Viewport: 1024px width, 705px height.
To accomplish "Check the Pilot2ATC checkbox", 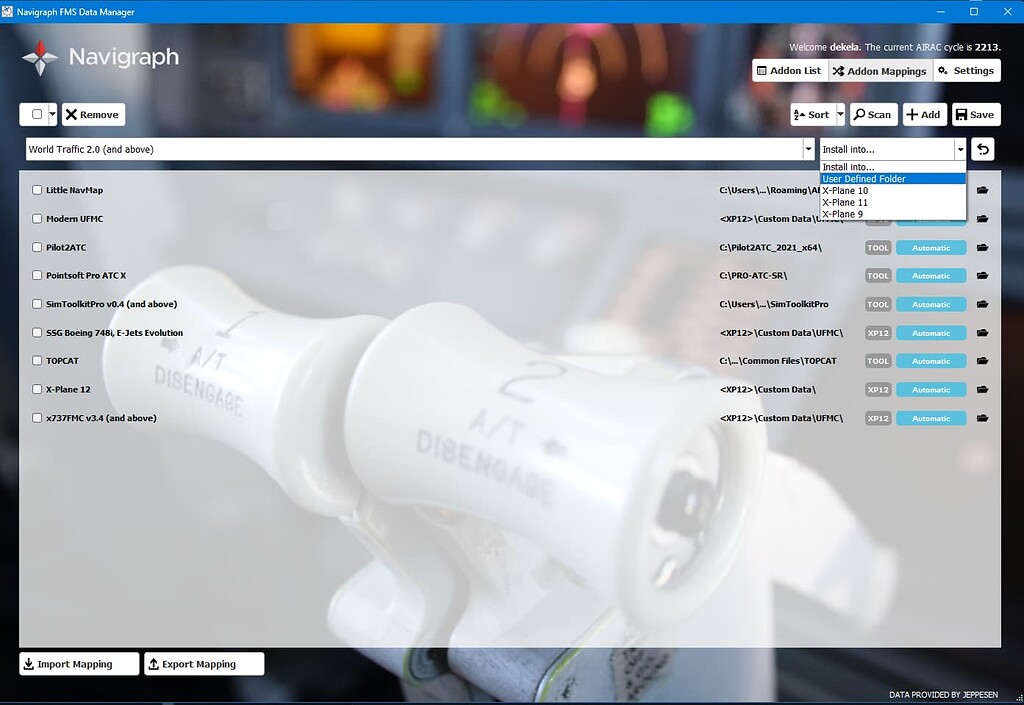I will [x=37, y=247].
